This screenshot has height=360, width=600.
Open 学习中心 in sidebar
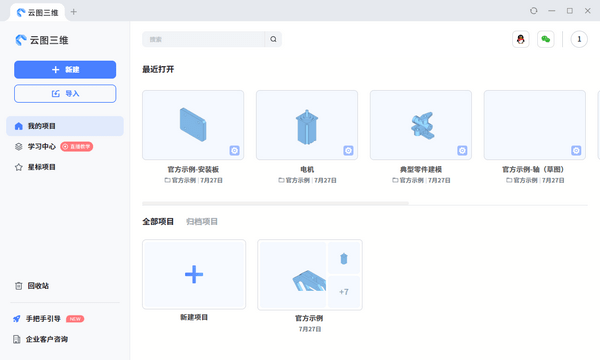(41, 147)
